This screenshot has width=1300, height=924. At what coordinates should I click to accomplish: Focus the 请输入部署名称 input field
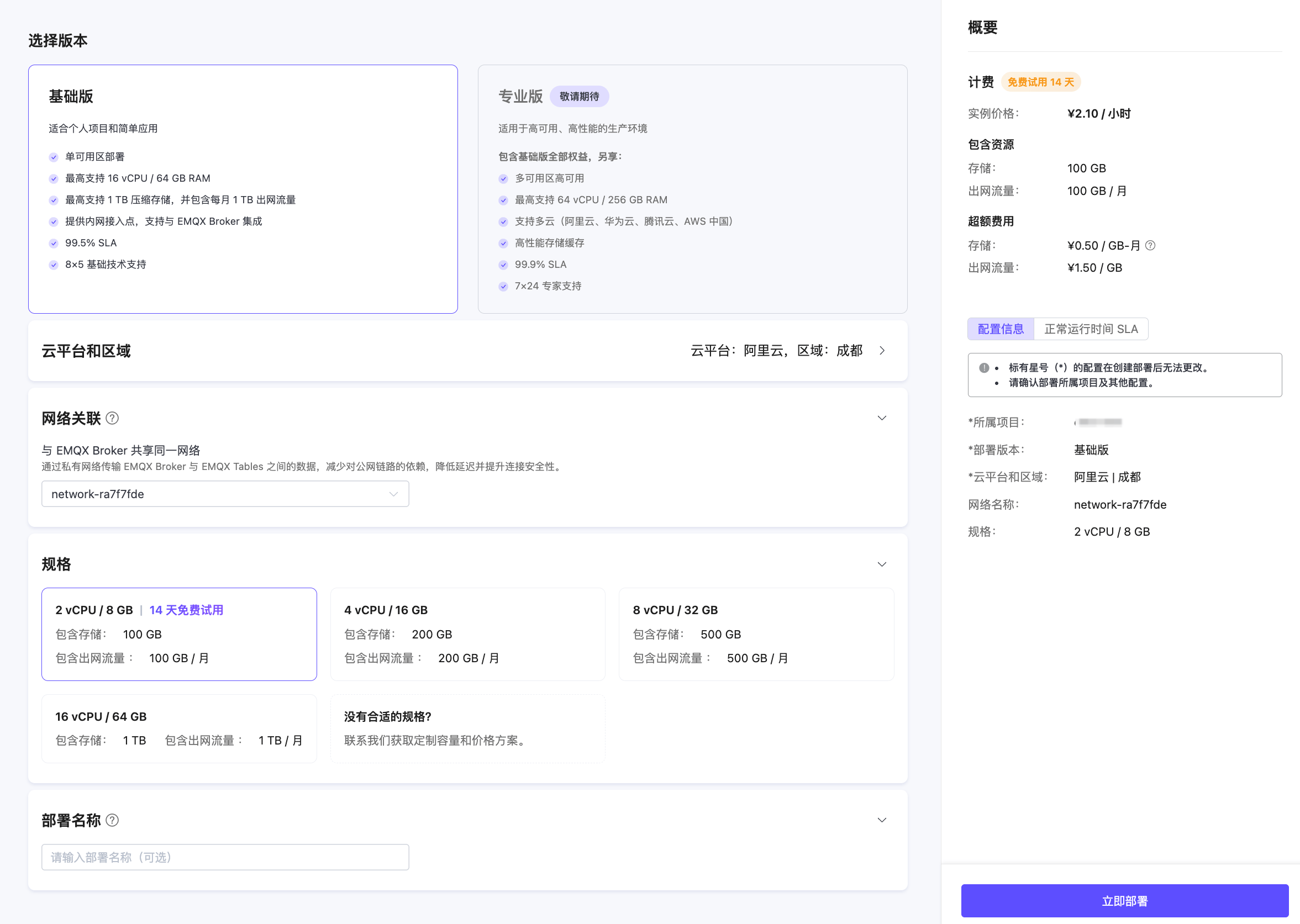(x=225, y=857)
